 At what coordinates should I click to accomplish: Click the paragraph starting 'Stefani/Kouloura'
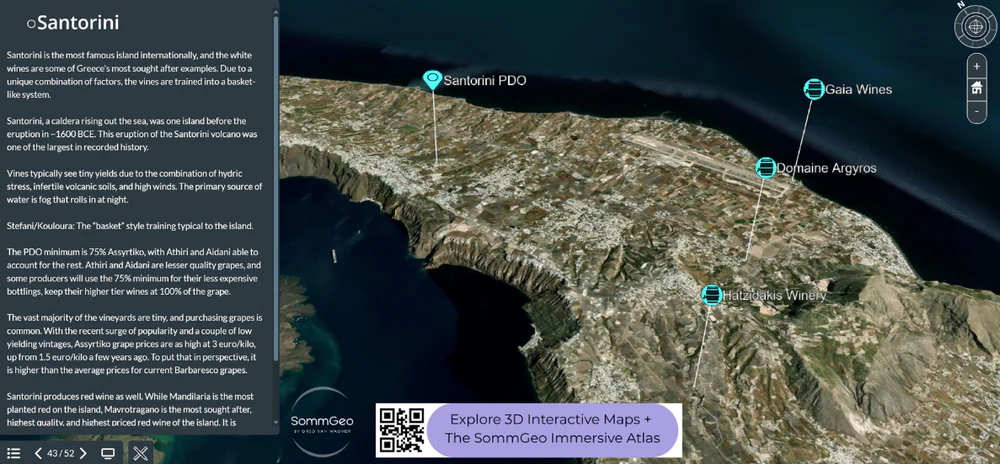(x=130, y=226)
